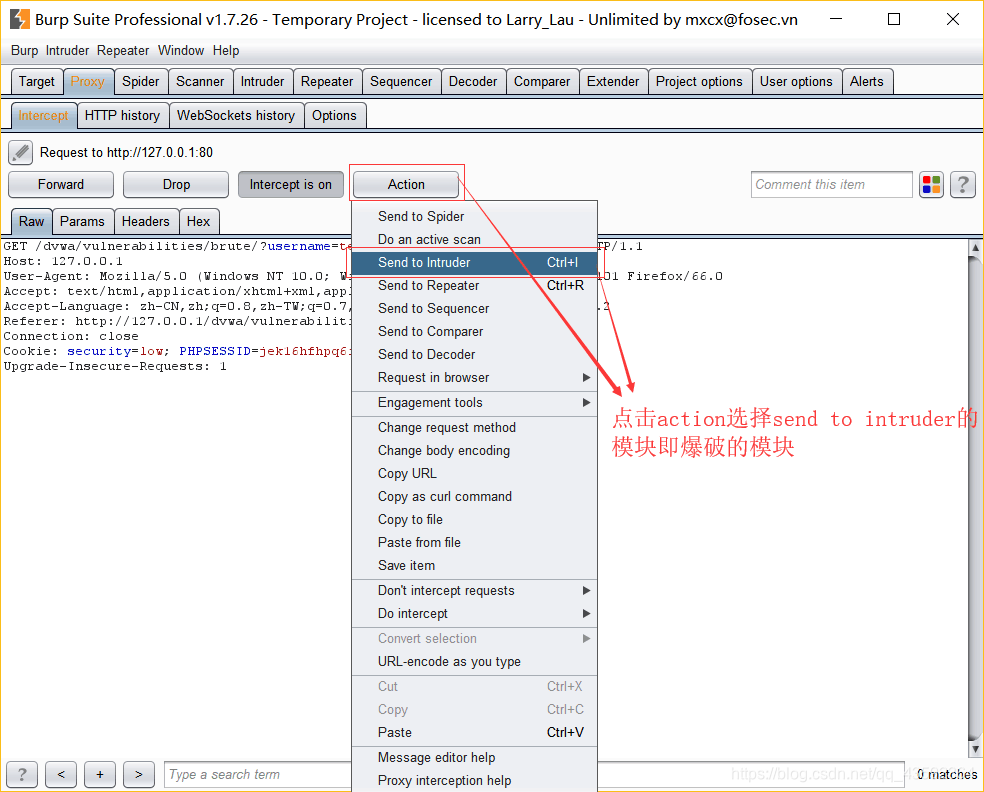The image size is (984, 792).
Task: Open Proxy interception help
Action: coord(474,781)
